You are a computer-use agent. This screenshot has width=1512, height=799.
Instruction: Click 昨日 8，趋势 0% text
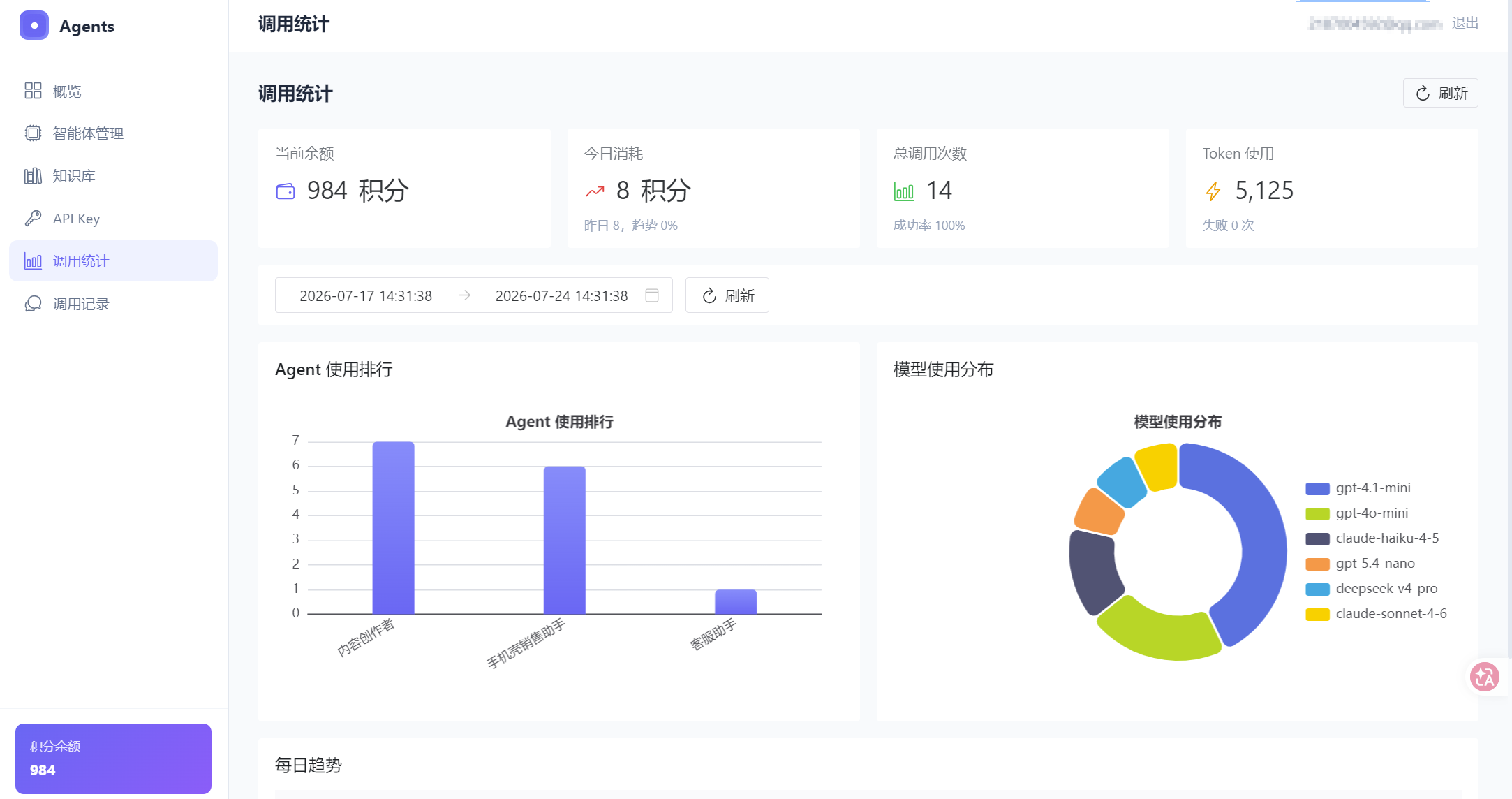coord(631,226)
